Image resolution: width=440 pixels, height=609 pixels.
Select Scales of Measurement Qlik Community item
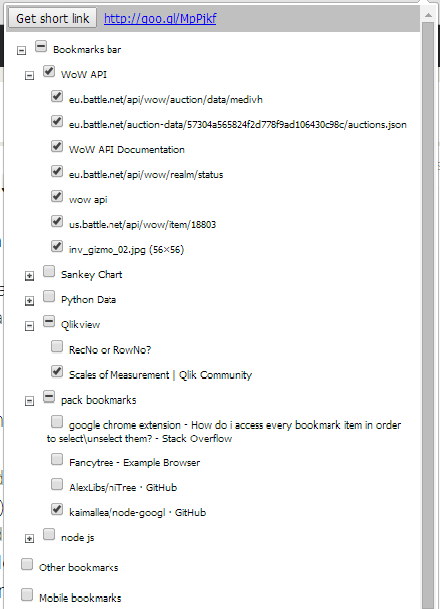click(x=160, y=375)
